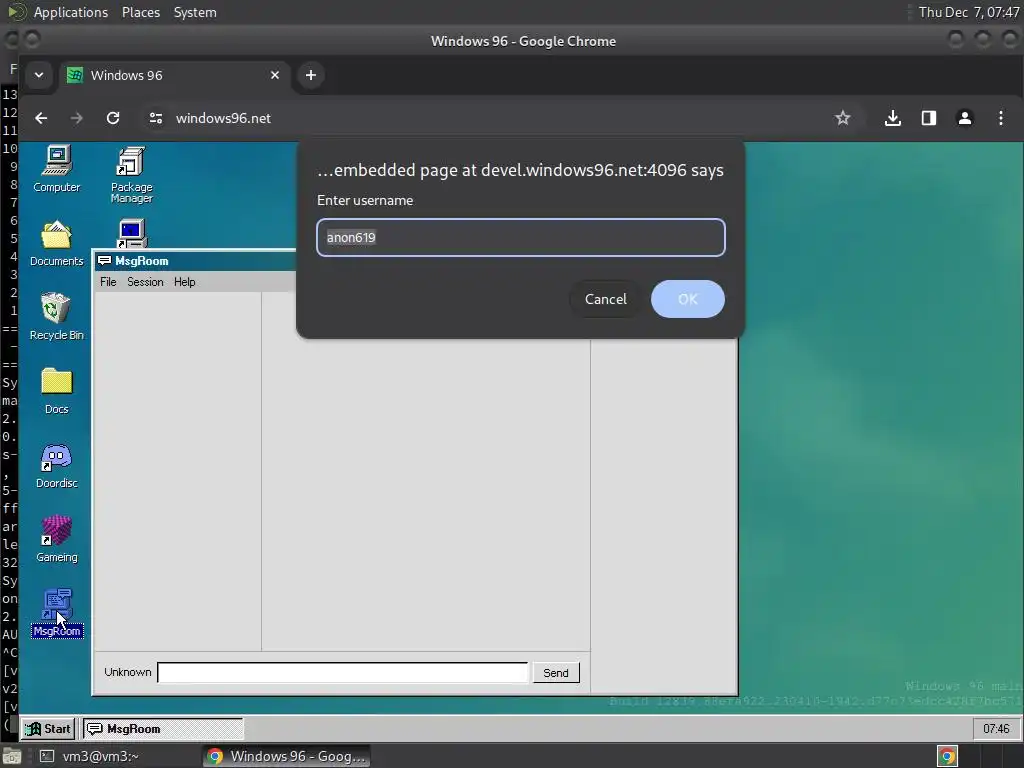Select the Windows 96 browser tab
The image size is (1024, 768).
(173, 75)
